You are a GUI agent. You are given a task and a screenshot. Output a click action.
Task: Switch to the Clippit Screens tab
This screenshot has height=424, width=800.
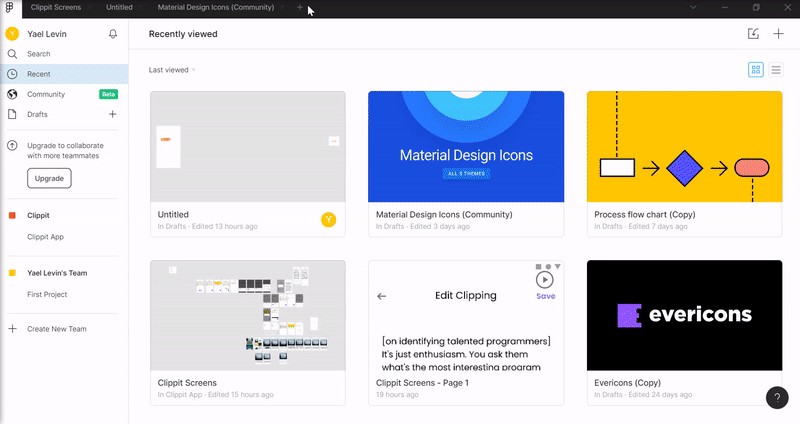coord(56,8)
